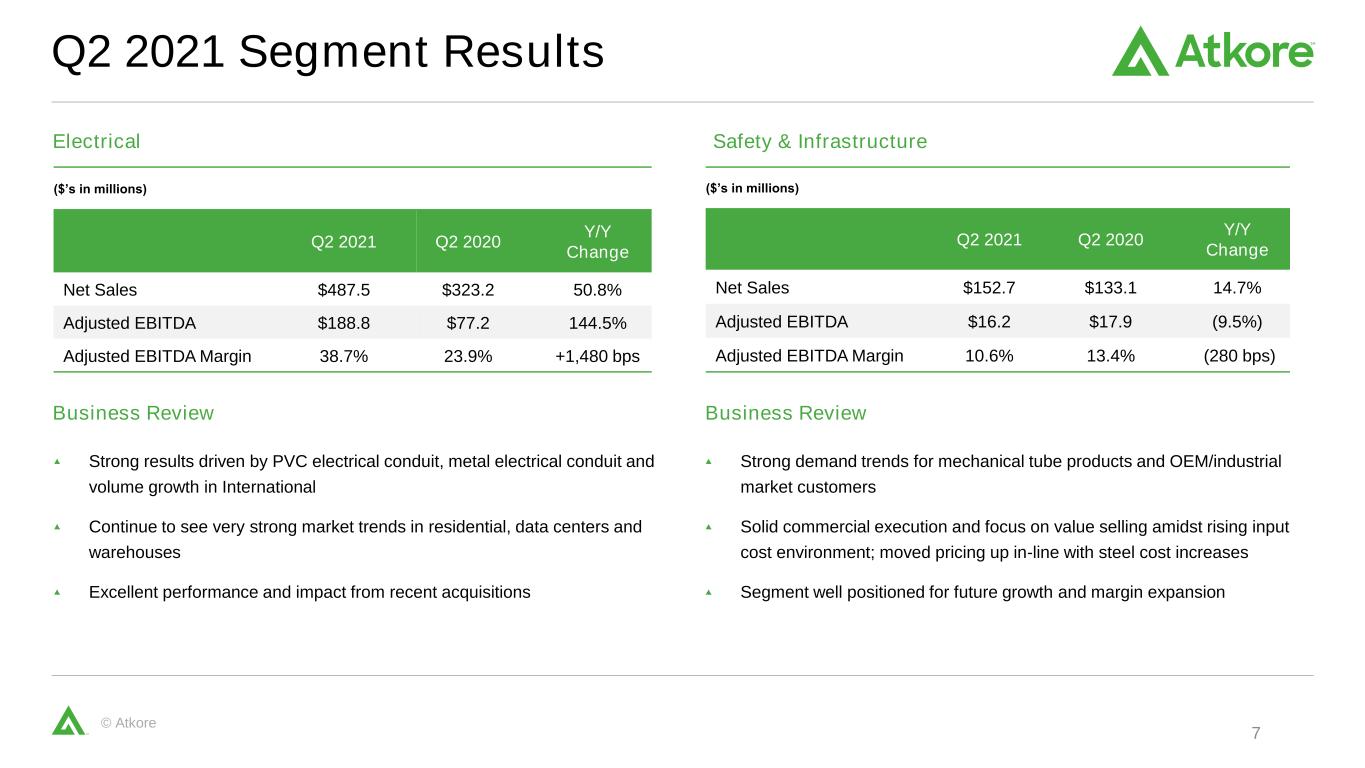Click the $188.8 Adjusted EBITDA value

344,323
